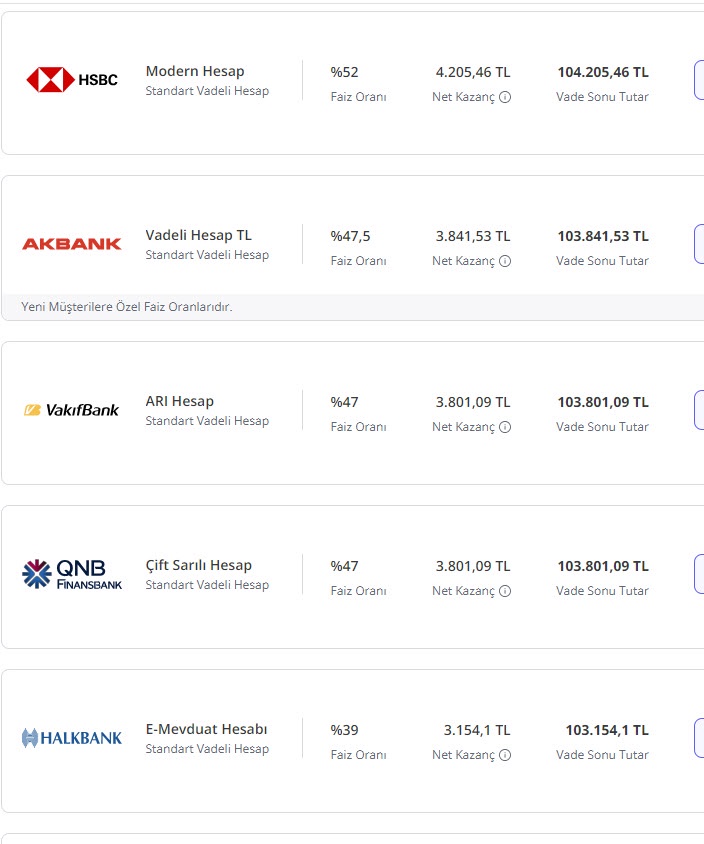
Task: Open the Vadeli Hesap TL title
Action: [x=199, y=235]
